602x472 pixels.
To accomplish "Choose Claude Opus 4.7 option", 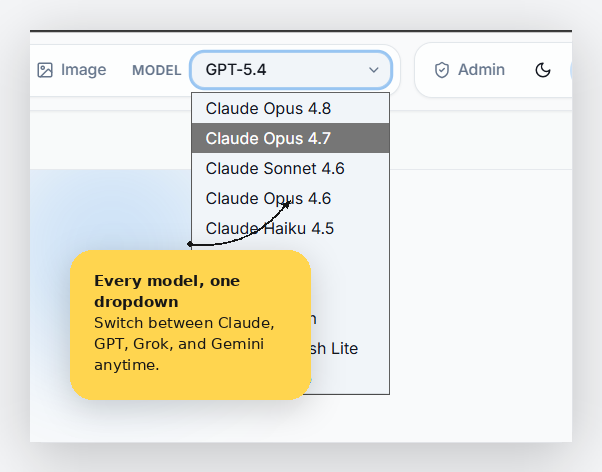I will click(x=291, y=138).
